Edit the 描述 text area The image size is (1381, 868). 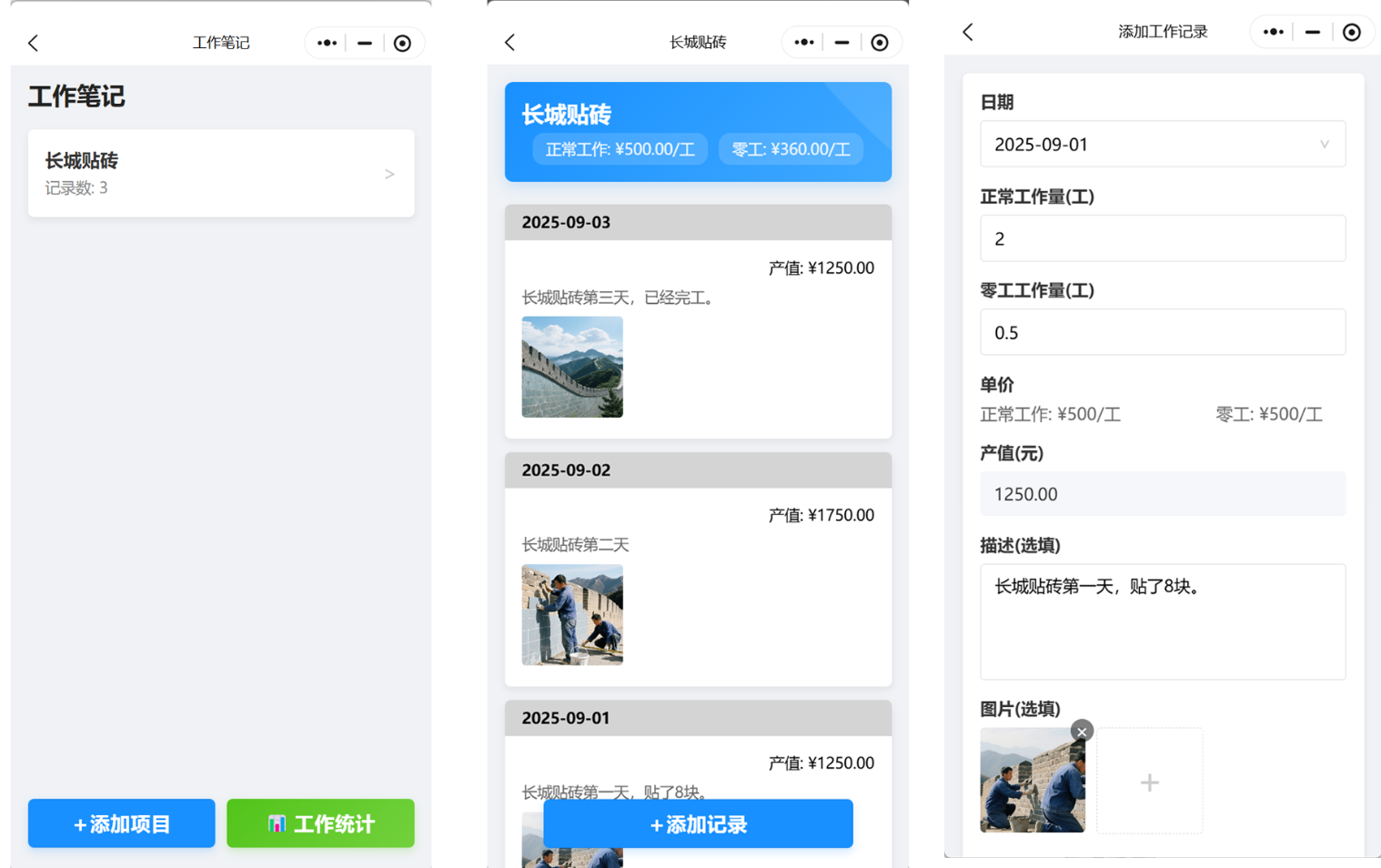coord(1163,621)
